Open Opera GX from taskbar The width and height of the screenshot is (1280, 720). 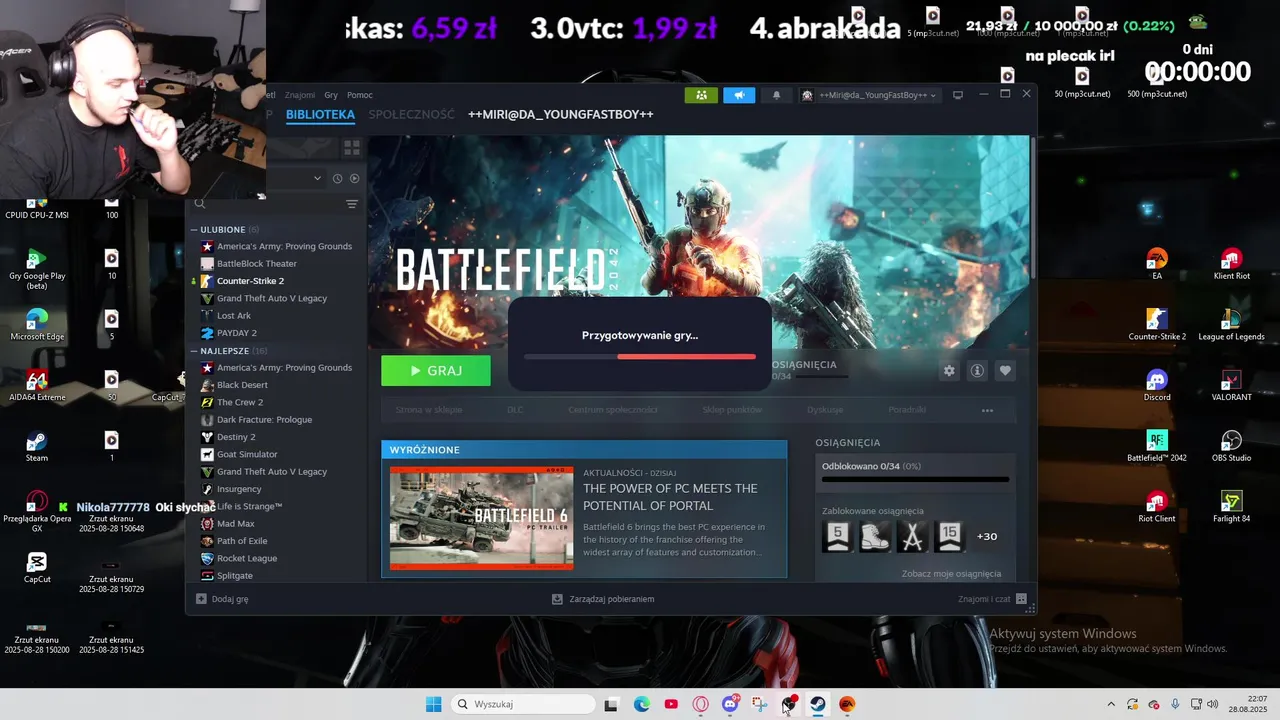coord(700,704)
